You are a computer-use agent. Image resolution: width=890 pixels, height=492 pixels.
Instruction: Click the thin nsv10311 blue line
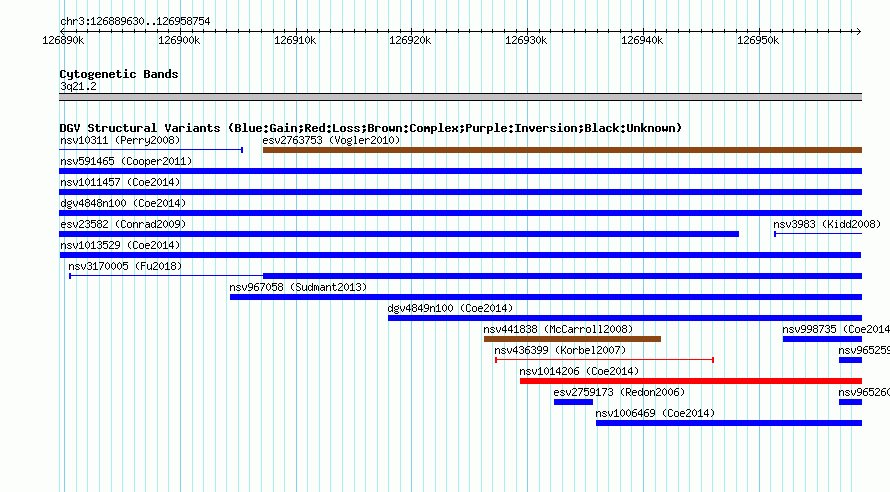click(x=151, y=150)
